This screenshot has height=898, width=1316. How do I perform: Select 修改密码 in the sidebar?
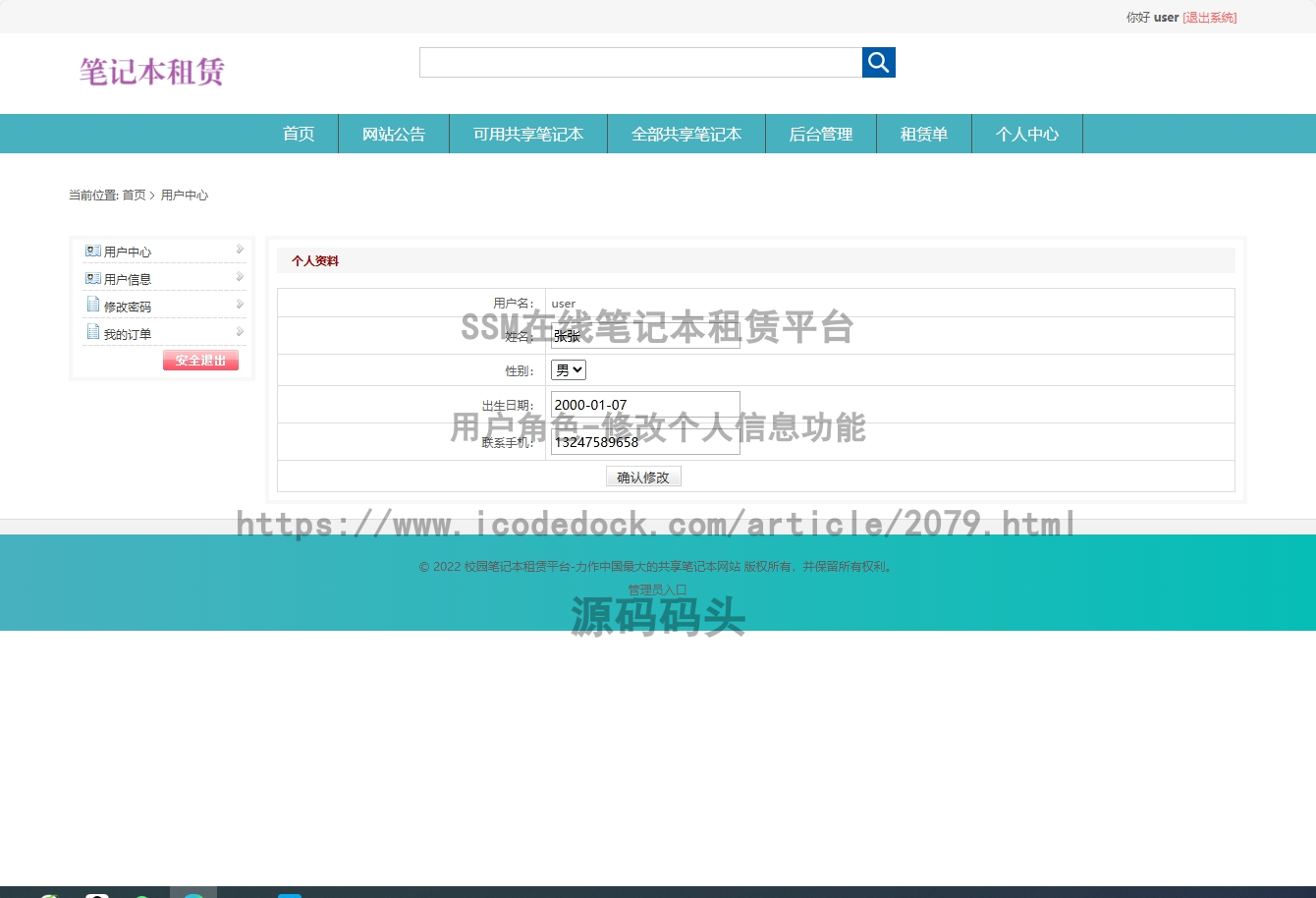128,308
